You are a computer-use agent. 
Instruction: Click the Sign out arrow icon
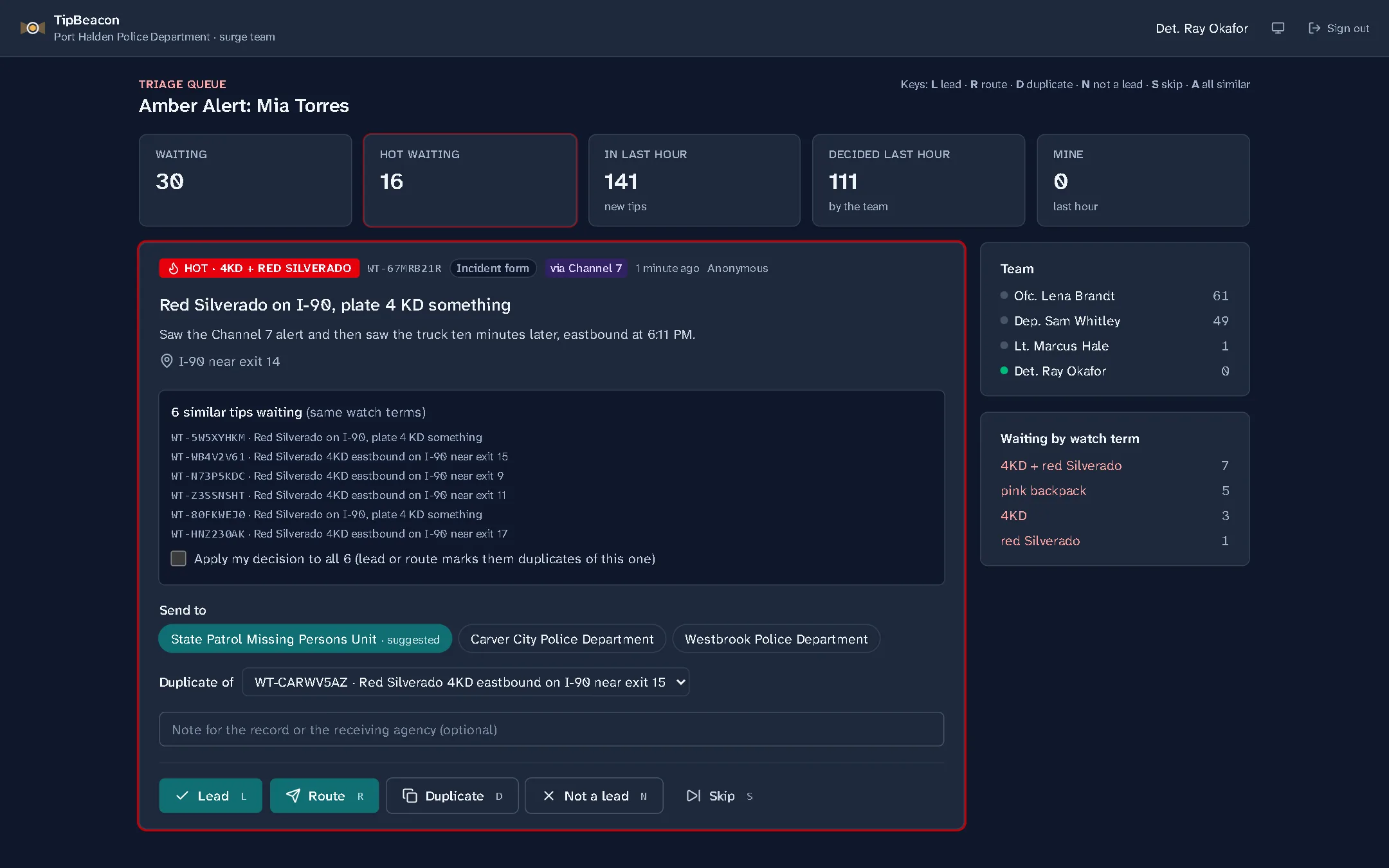click(x=1314, y=28)
